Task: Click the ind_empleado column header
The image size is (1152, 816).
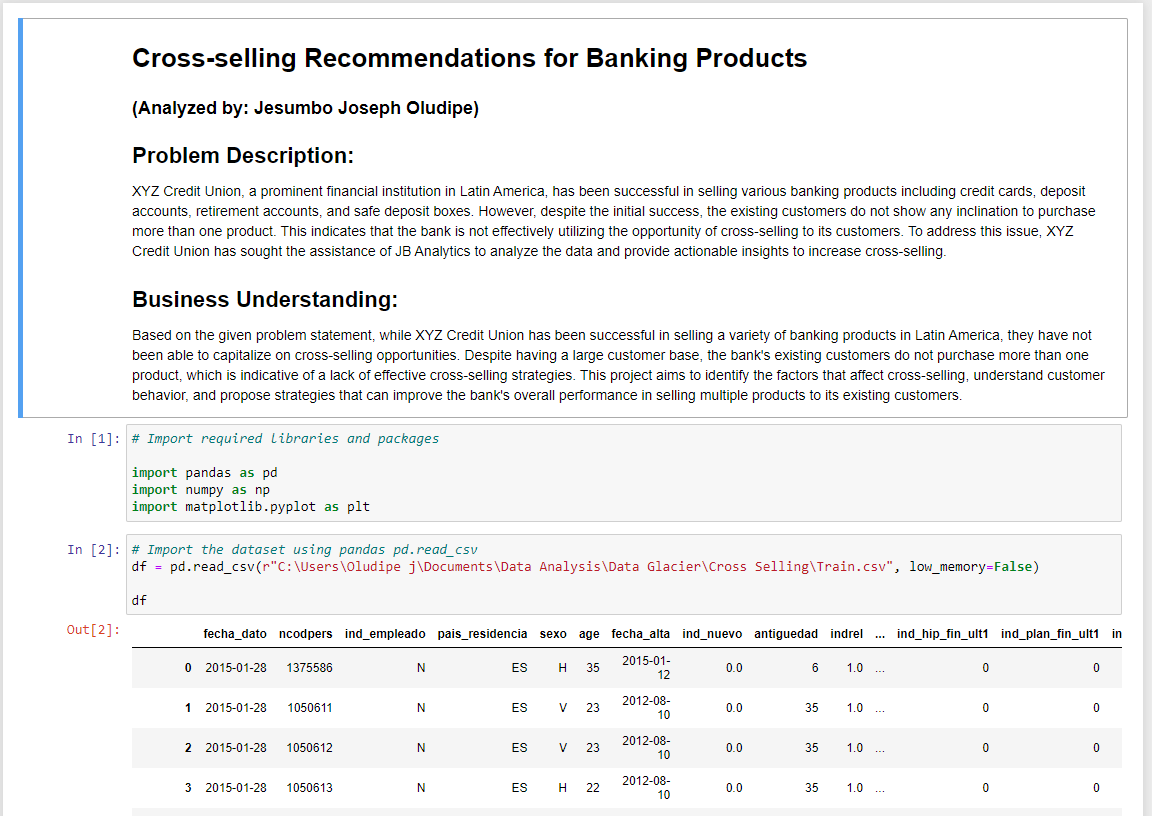Action: pos(385,634)
